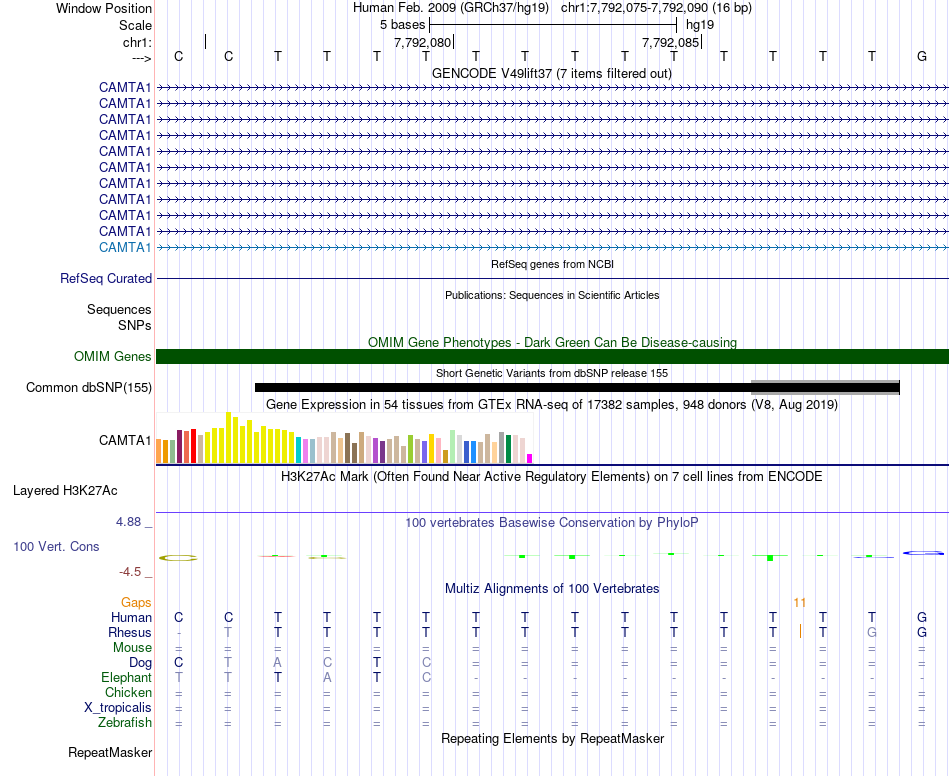The width and height of the screenshot is (950, 776).
Task: Click the 100 Vert. Cons track label
Action: 56,546
